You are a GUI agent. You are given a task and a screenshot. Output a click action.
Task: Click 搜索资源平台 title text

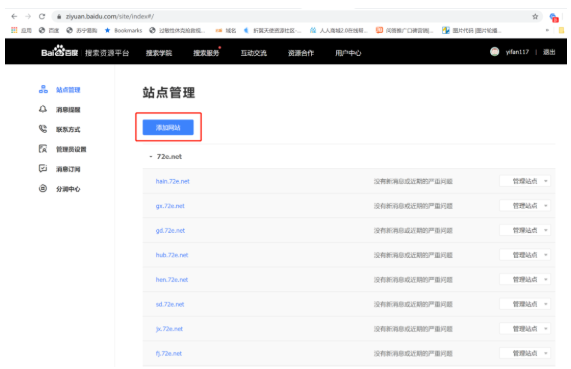click(x=107, y=53)
